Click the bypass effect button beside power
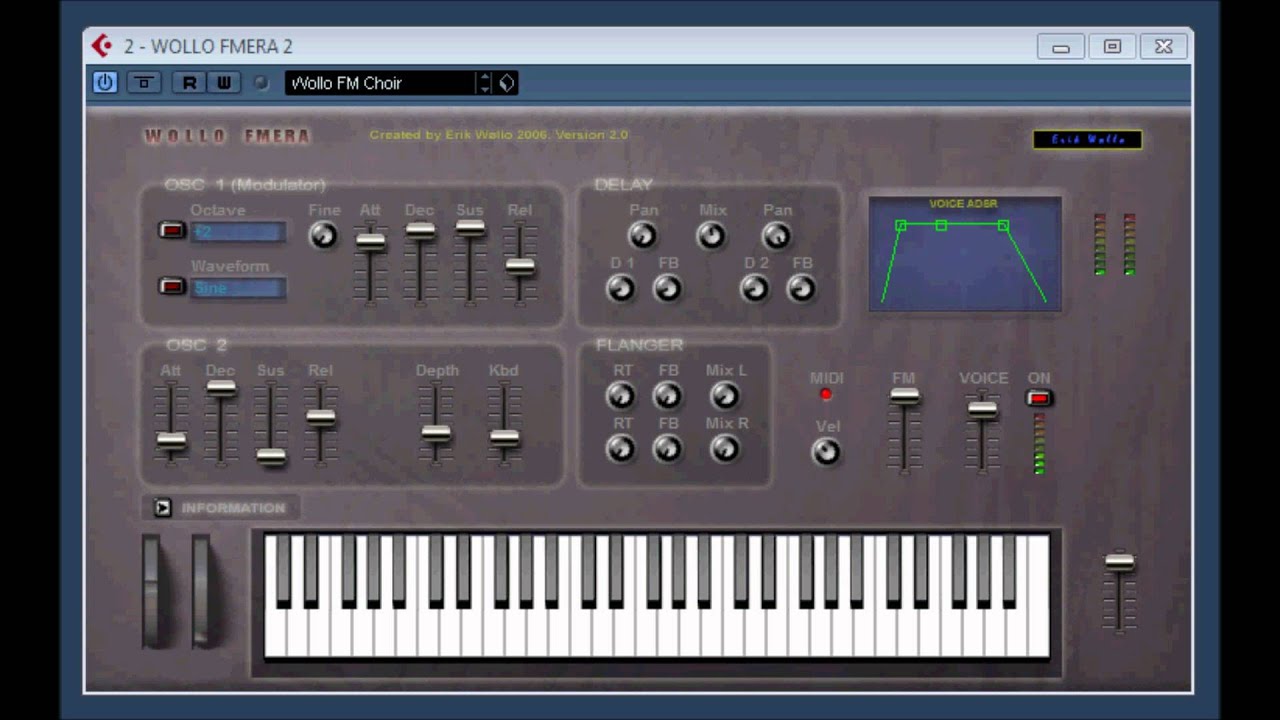 (143, 83)
